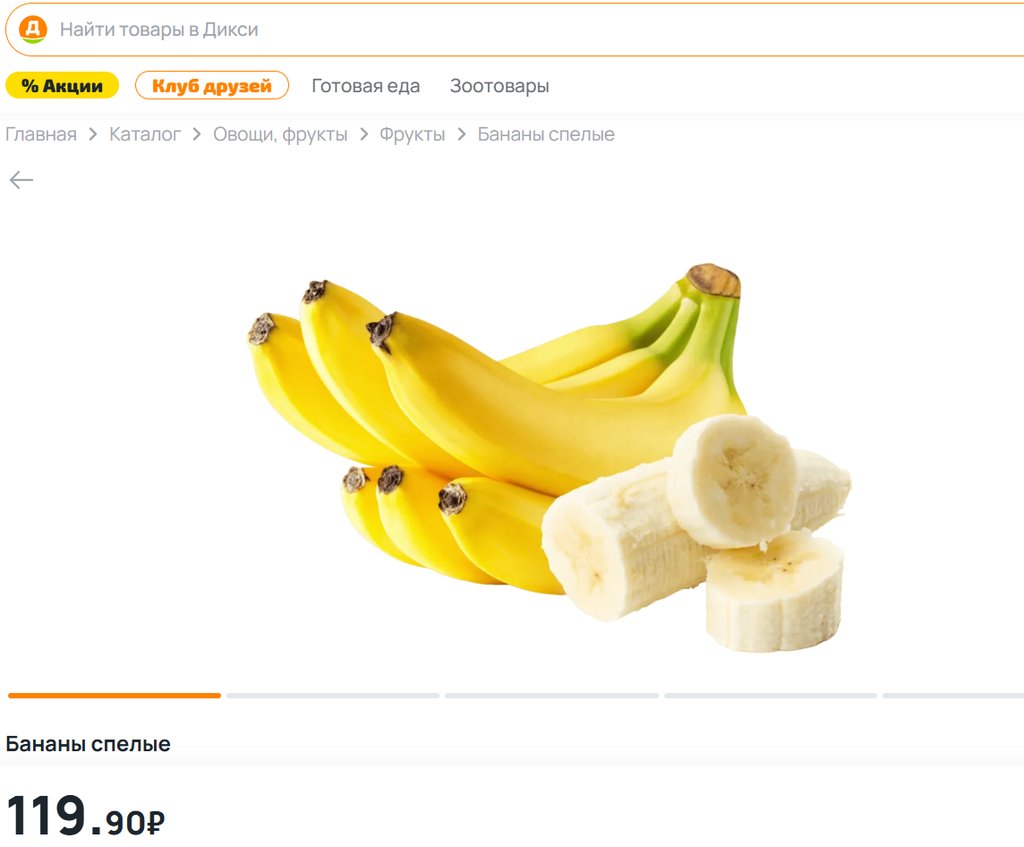This screenshot has width=1024, height=847.
Task: Navigate to Главная breadcrumb
Action: (41, 134)
